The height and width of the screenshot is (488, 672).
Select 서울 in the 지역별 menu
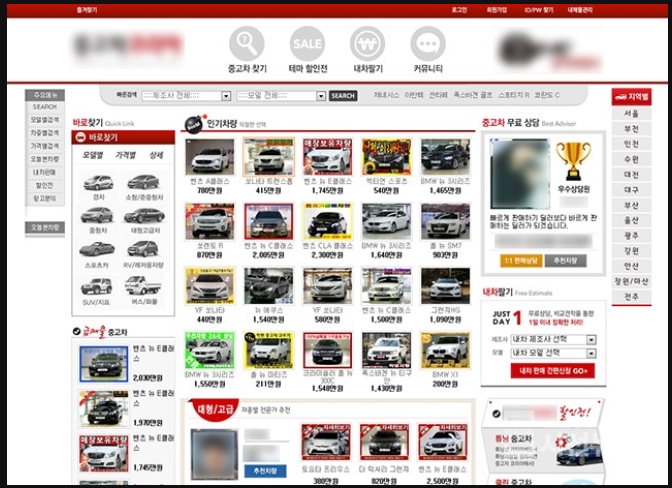point(631,114)
